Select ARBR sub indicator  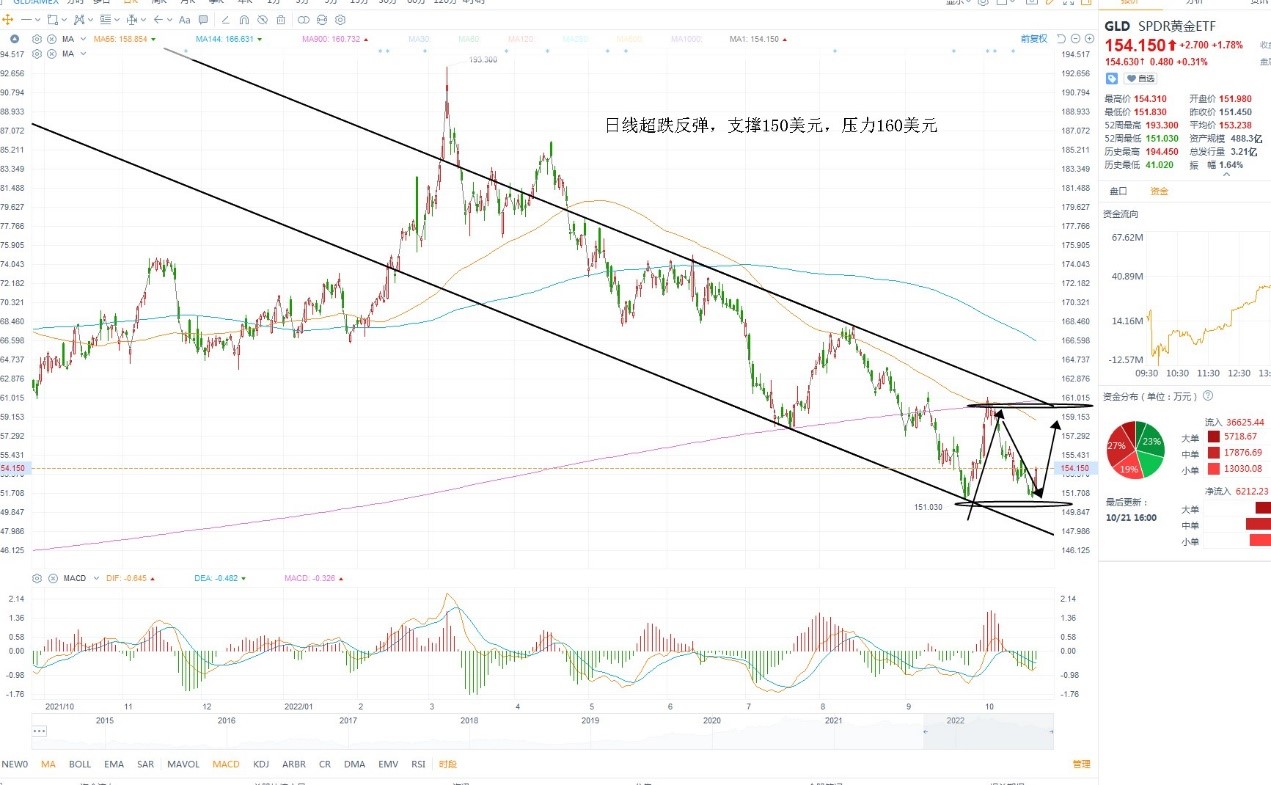[294, 764]
